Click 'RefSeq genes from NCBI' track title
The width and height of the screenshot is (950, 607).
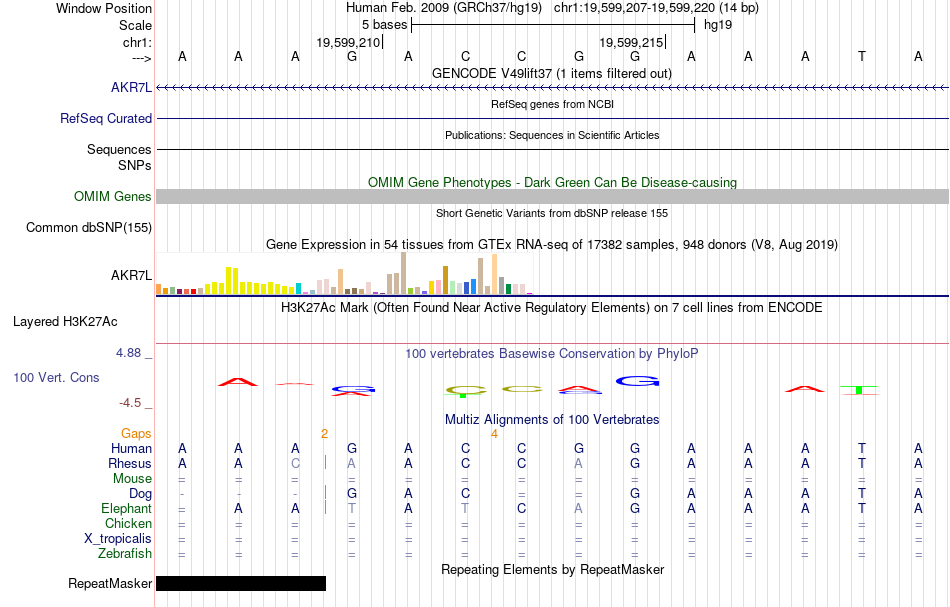552,104
